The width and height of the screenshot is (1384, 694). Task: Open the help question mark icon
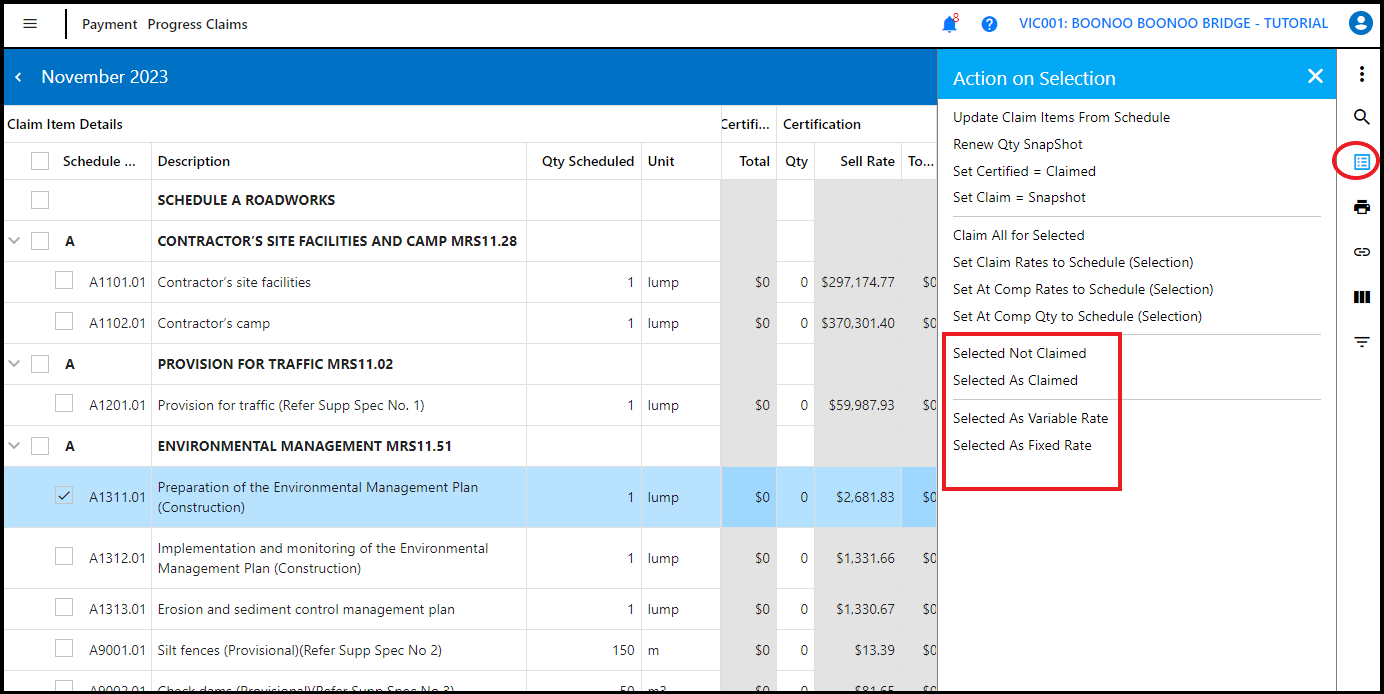(989, 24)
